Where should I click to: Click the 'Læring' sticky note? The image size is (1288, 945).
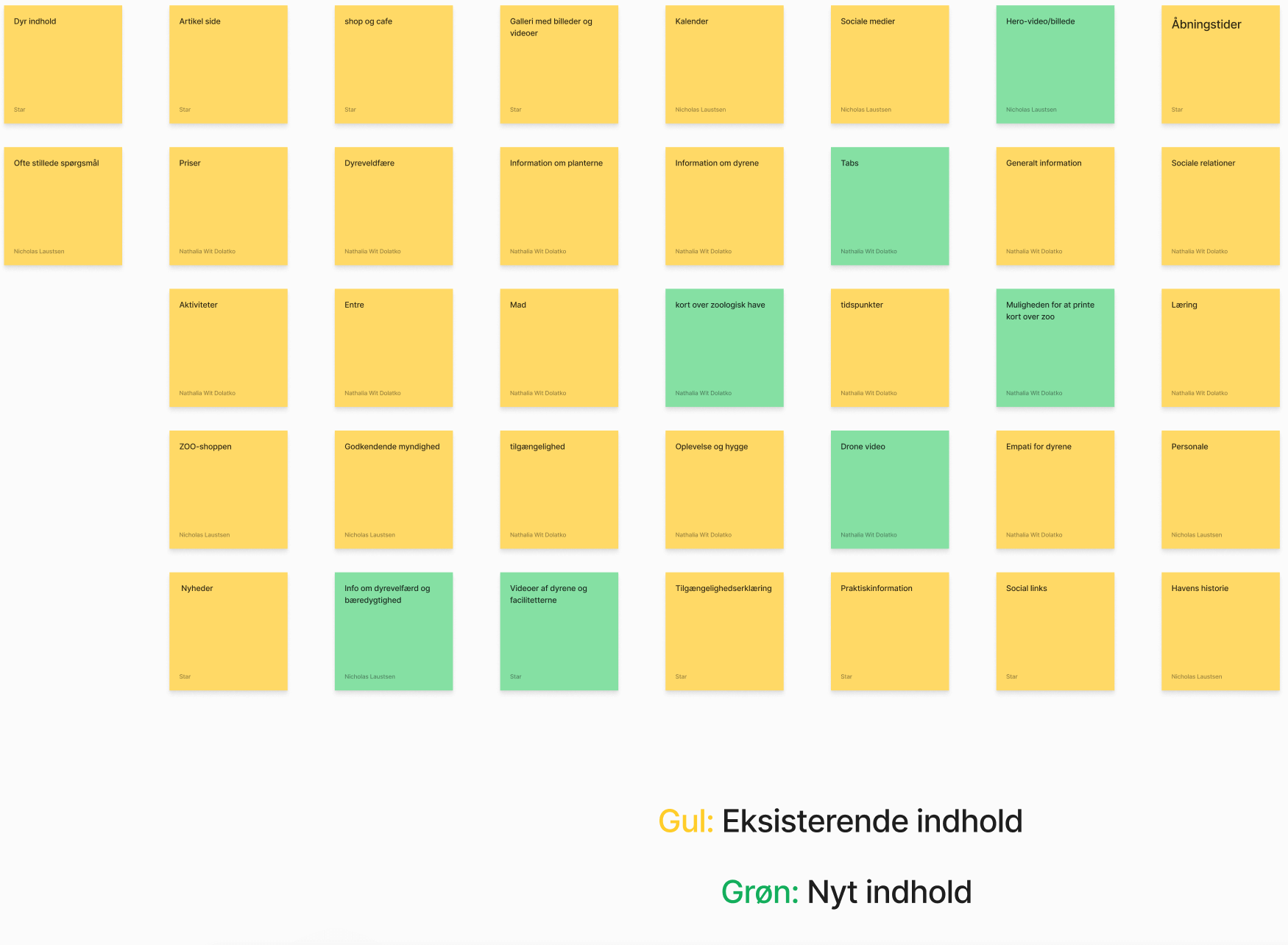click(x=1220, y=348)
